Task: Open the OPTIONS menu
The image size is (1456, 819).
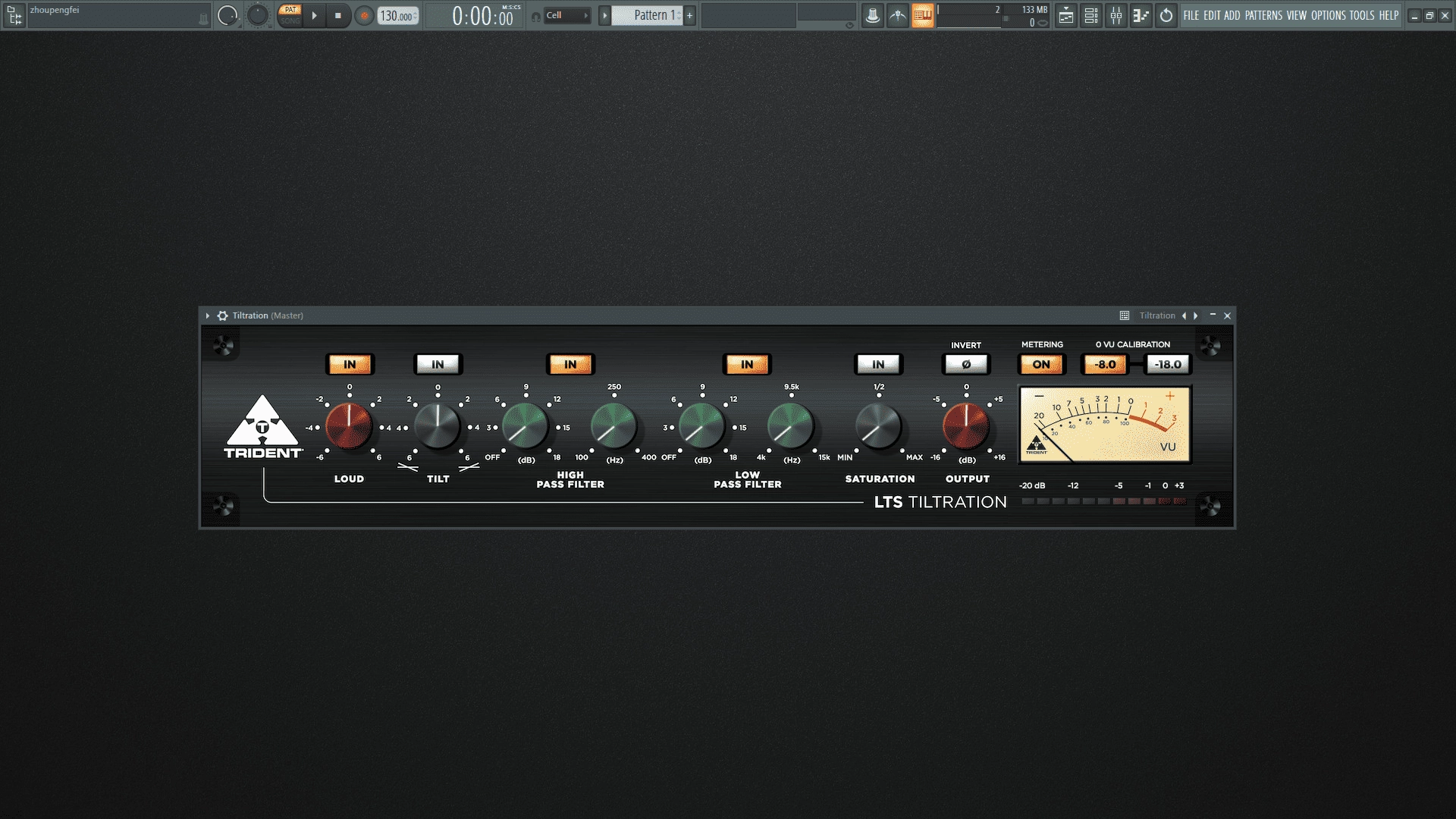Action: tap(1329, 15)
